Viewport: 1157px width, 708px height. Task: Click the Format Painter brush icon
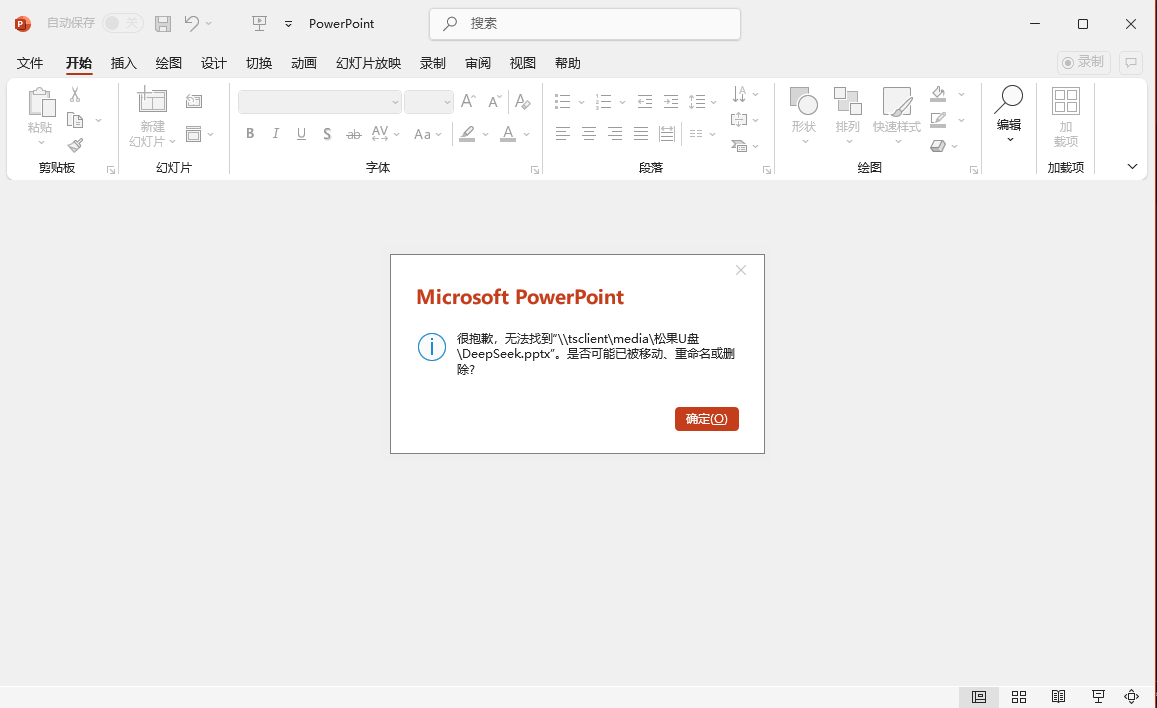(75, 145)
